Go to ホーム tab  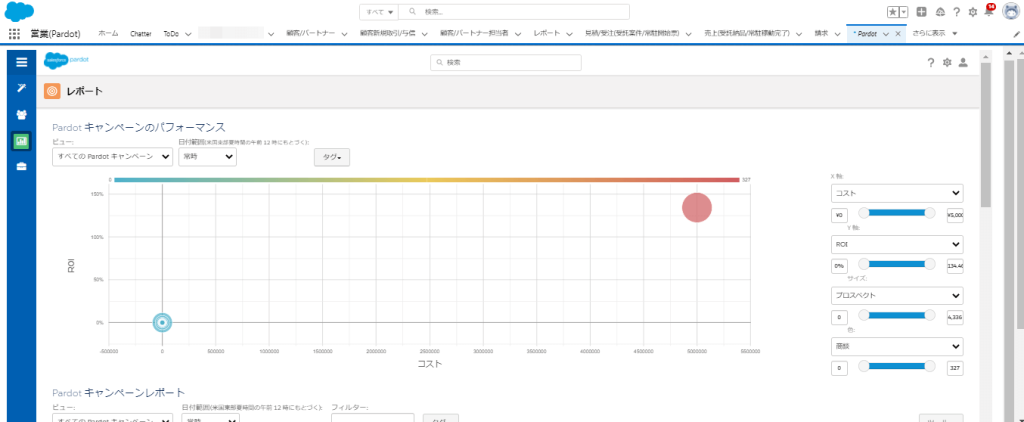pos(108,33)
